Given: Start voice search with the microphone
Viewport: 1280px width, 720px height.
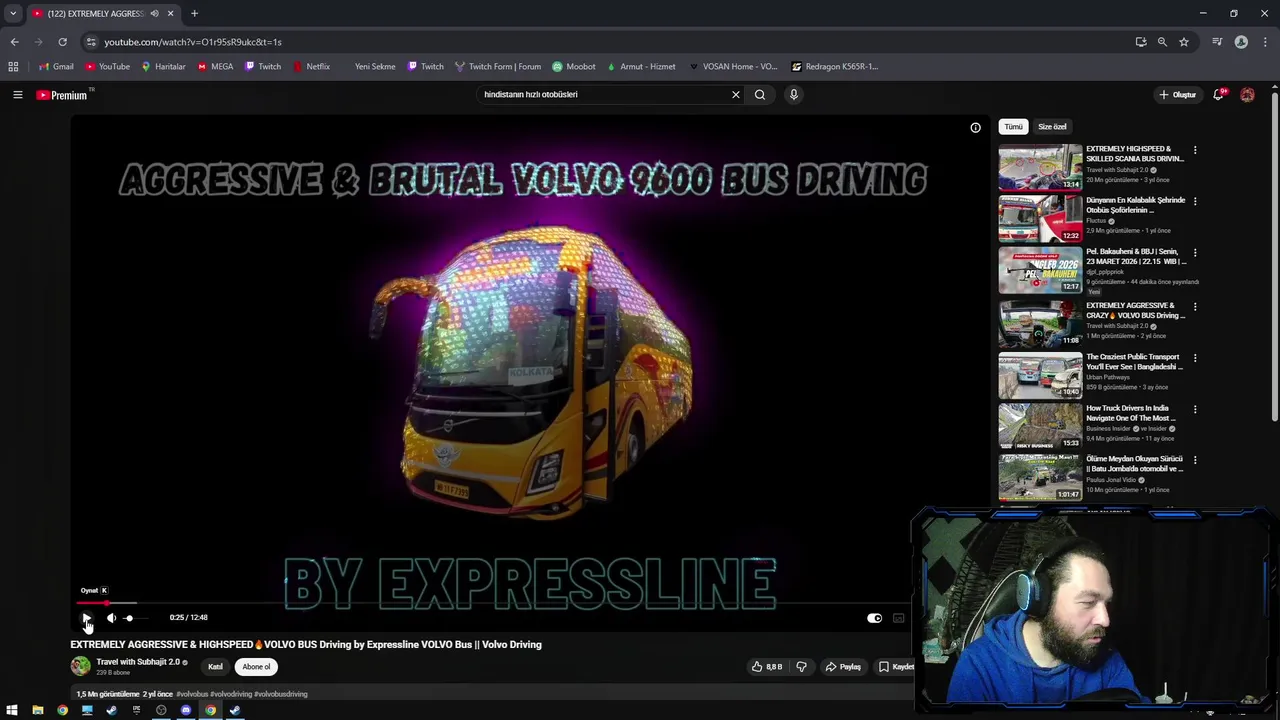Looking at the screenshot, I should tap(794, 95).
